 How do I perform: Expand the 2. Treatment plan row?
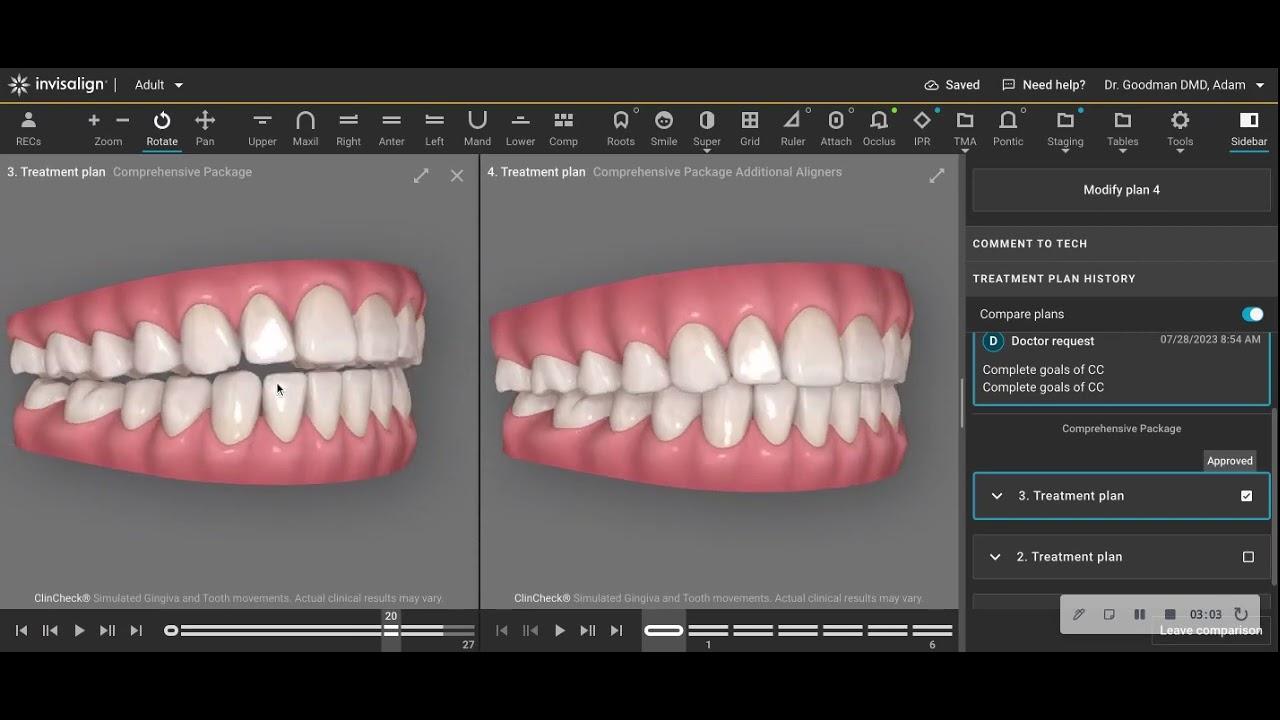pyautogui.click(x=995, y=557)
